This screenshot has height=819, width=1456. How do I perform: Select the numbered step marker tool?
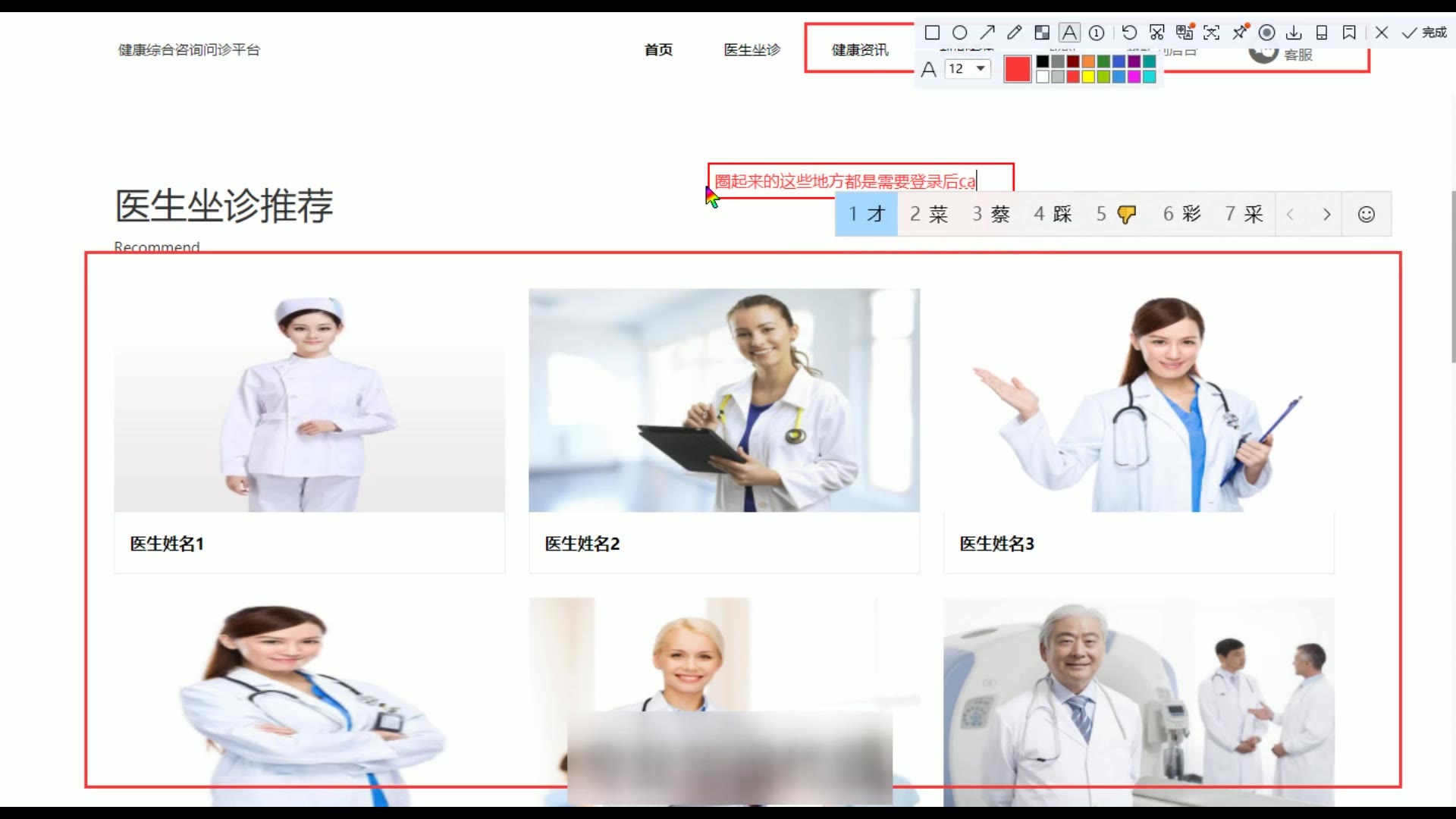(1097, 33)
